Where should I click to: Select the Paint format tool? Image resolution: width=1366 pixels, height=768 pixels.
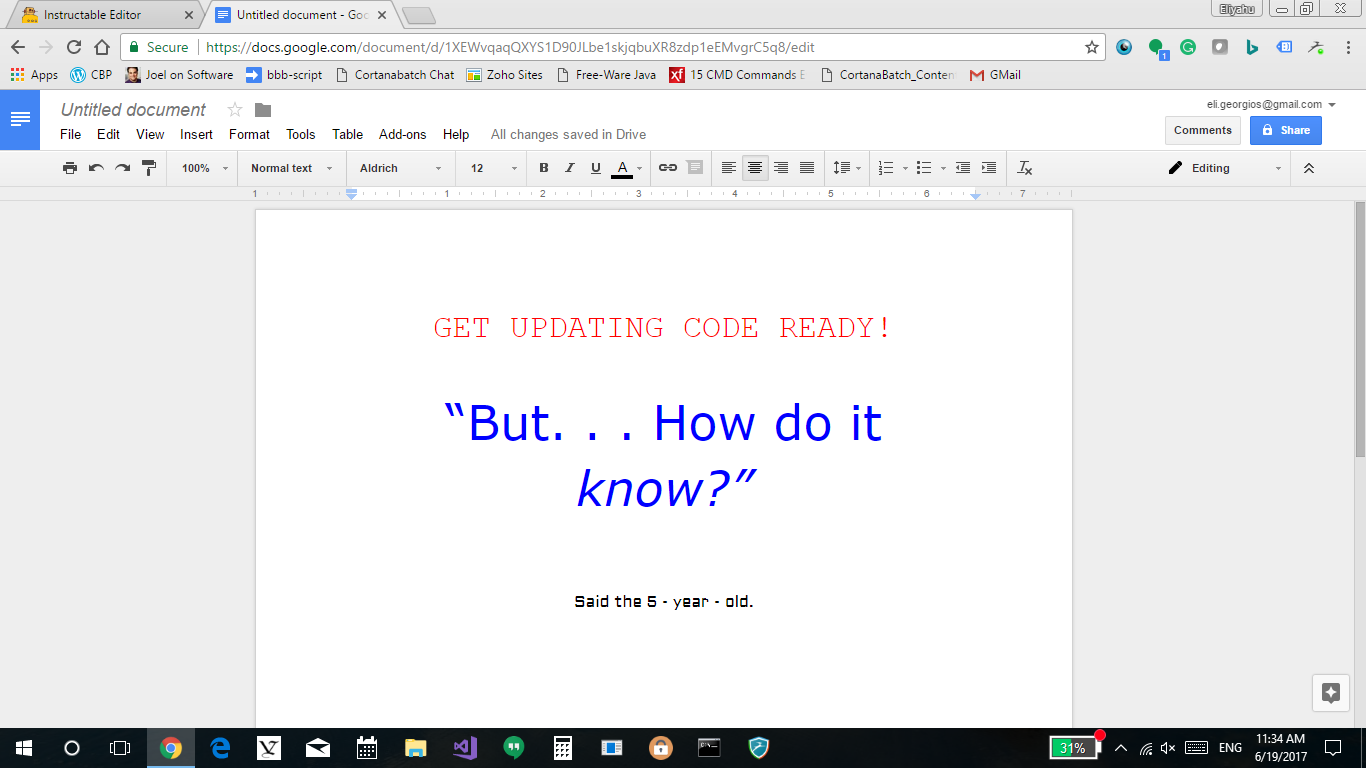tap(149, 168)
